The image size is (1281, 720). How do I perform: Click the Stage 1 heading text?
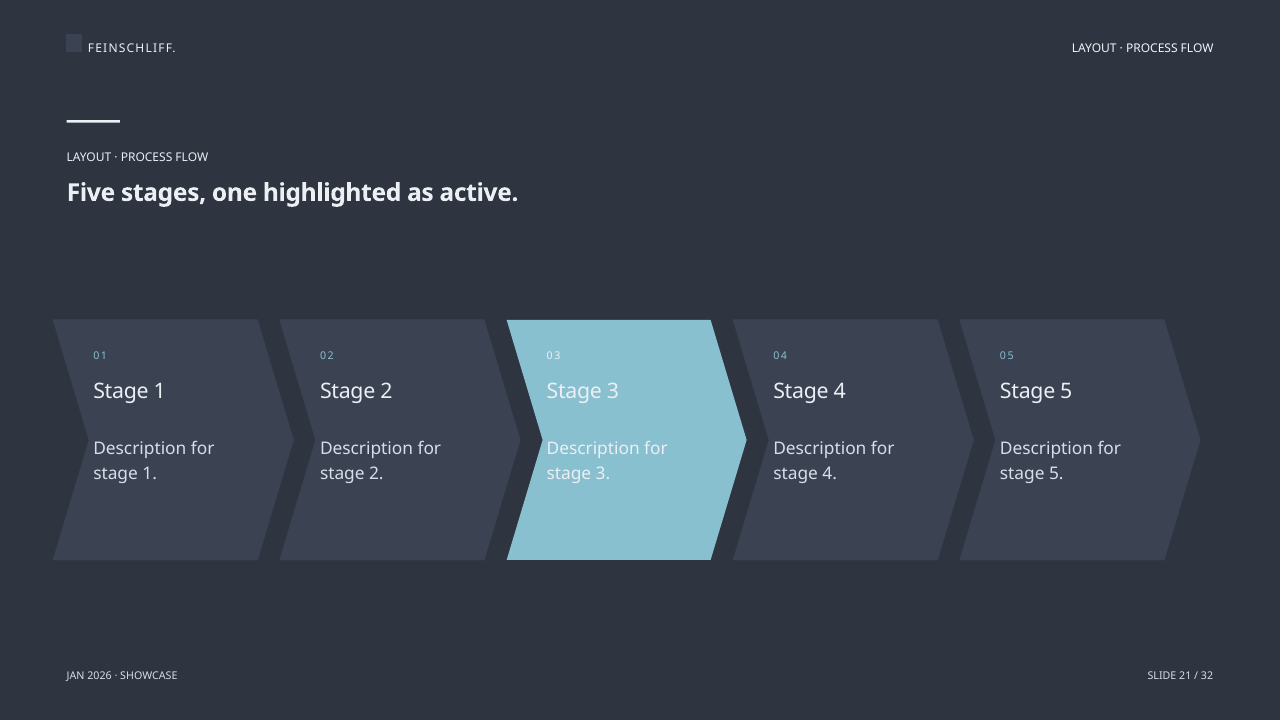pyautogui.click(x=129, y=391)
